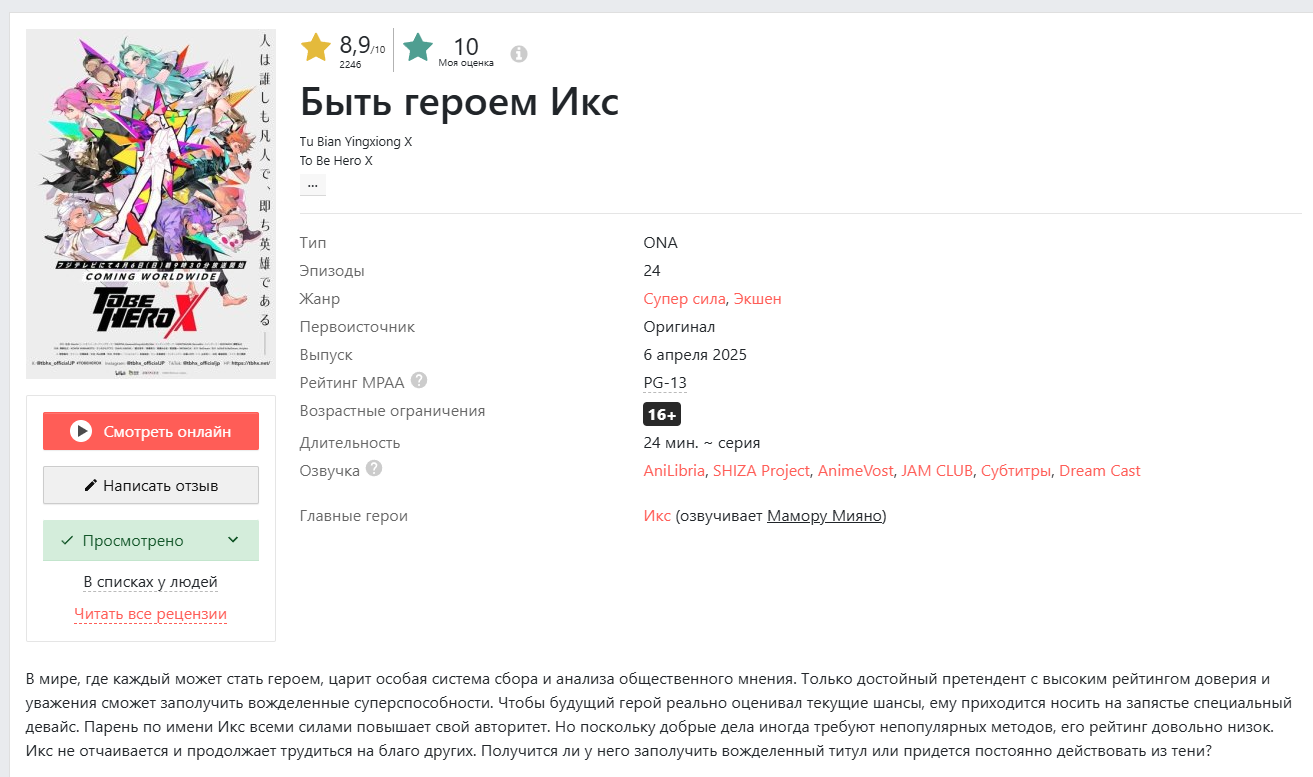The height and width of the screenshot is (777, 1313).
Task: Choose Dream Cast voice-over
Action: tap(1100, 471)
